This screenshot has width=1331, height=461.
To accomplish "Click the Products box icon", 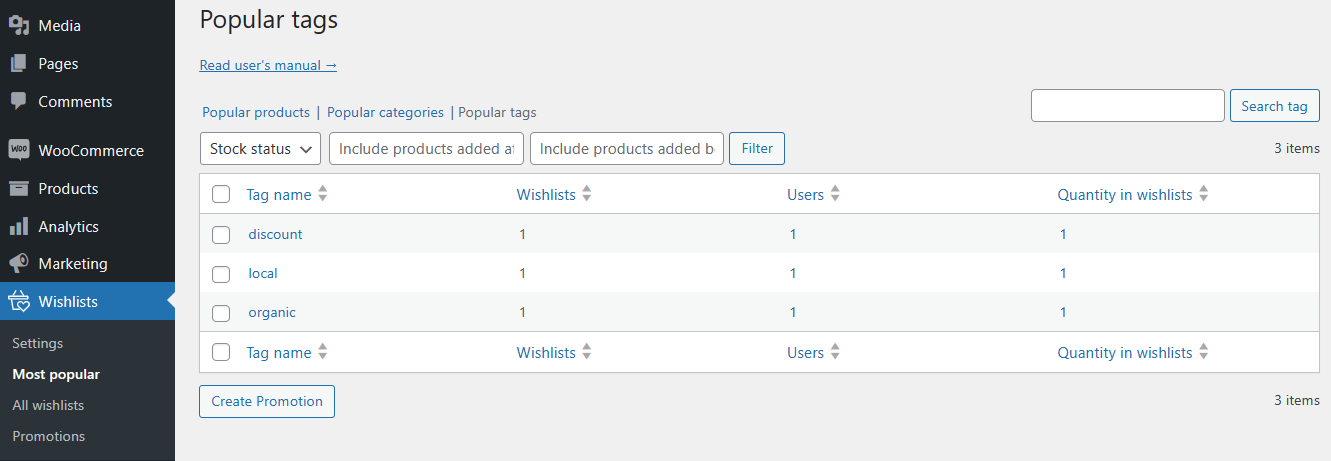I will [x=18, y=188].
